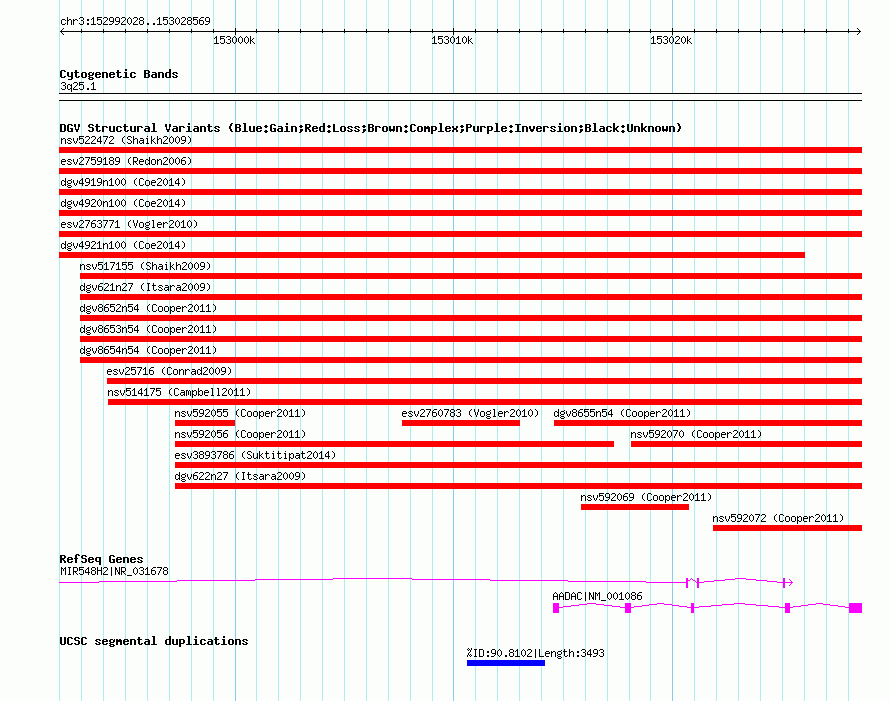
Task: Click the red bar under nsv592055
Action: coord(205,423)
